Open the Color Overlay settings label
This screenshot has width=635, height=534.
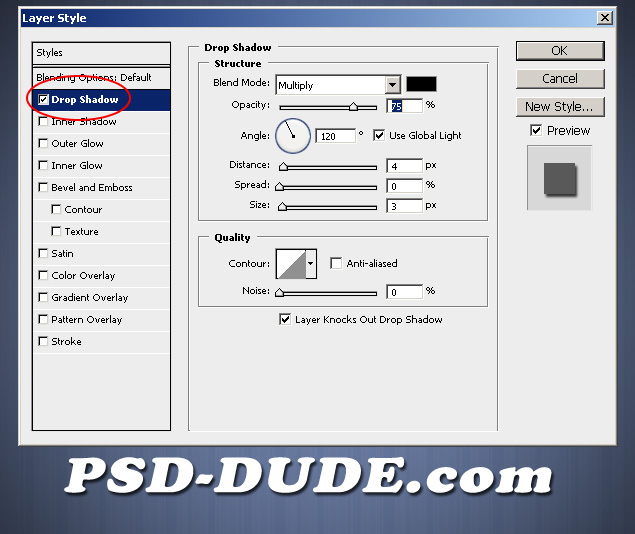coord(83,275)
